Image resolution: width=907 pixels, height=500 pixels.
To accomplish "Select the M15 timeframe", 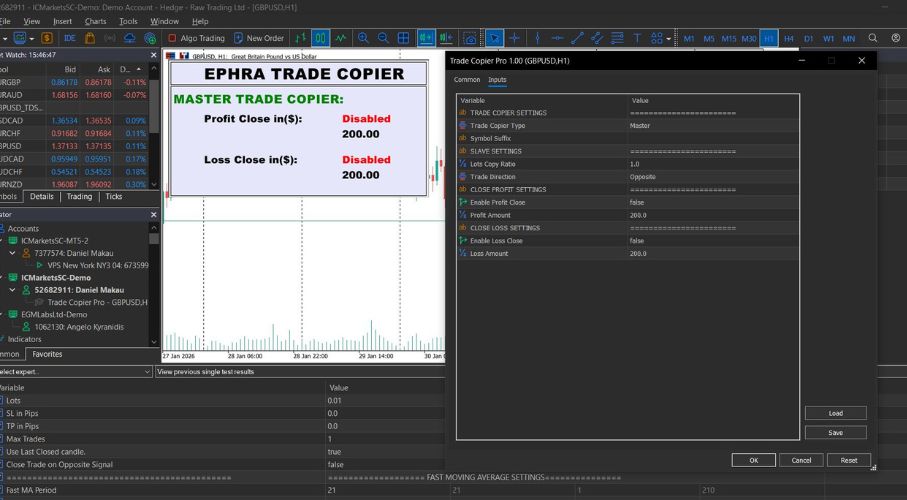I will coord(729,39).
